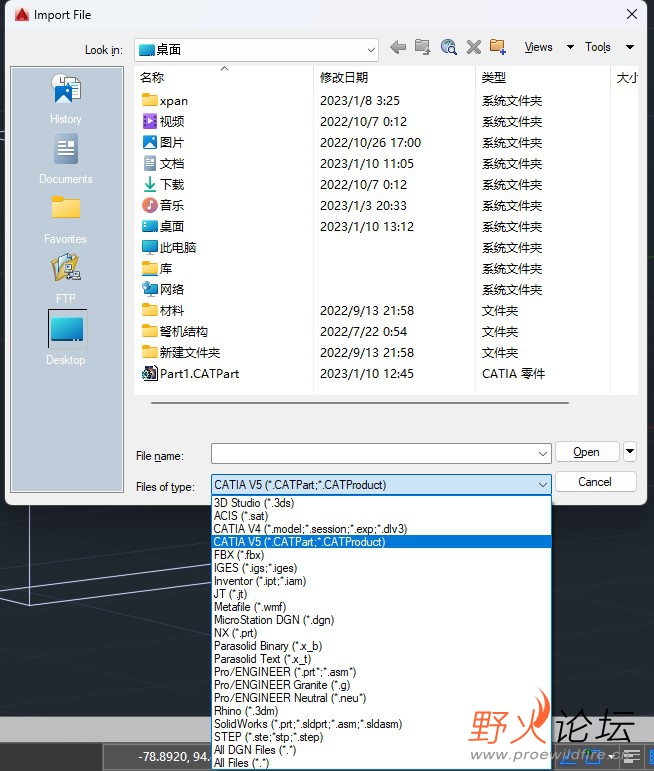
Task: Expand the Look in folder dropdown
Action: (371, 50)
